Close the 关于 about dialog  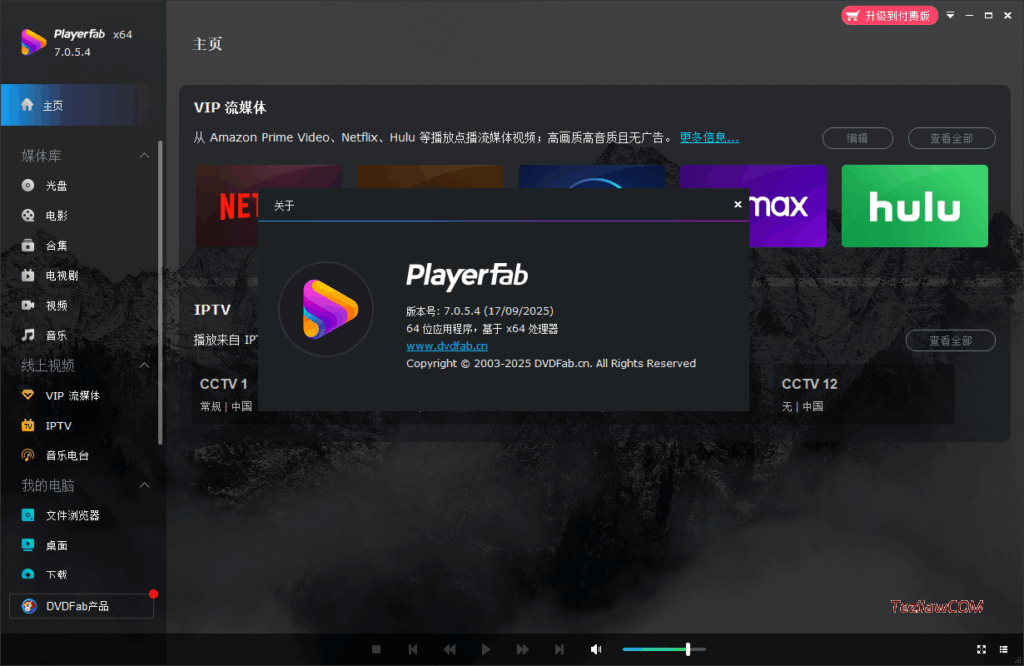pyautogui.click(x=738, y=204)
